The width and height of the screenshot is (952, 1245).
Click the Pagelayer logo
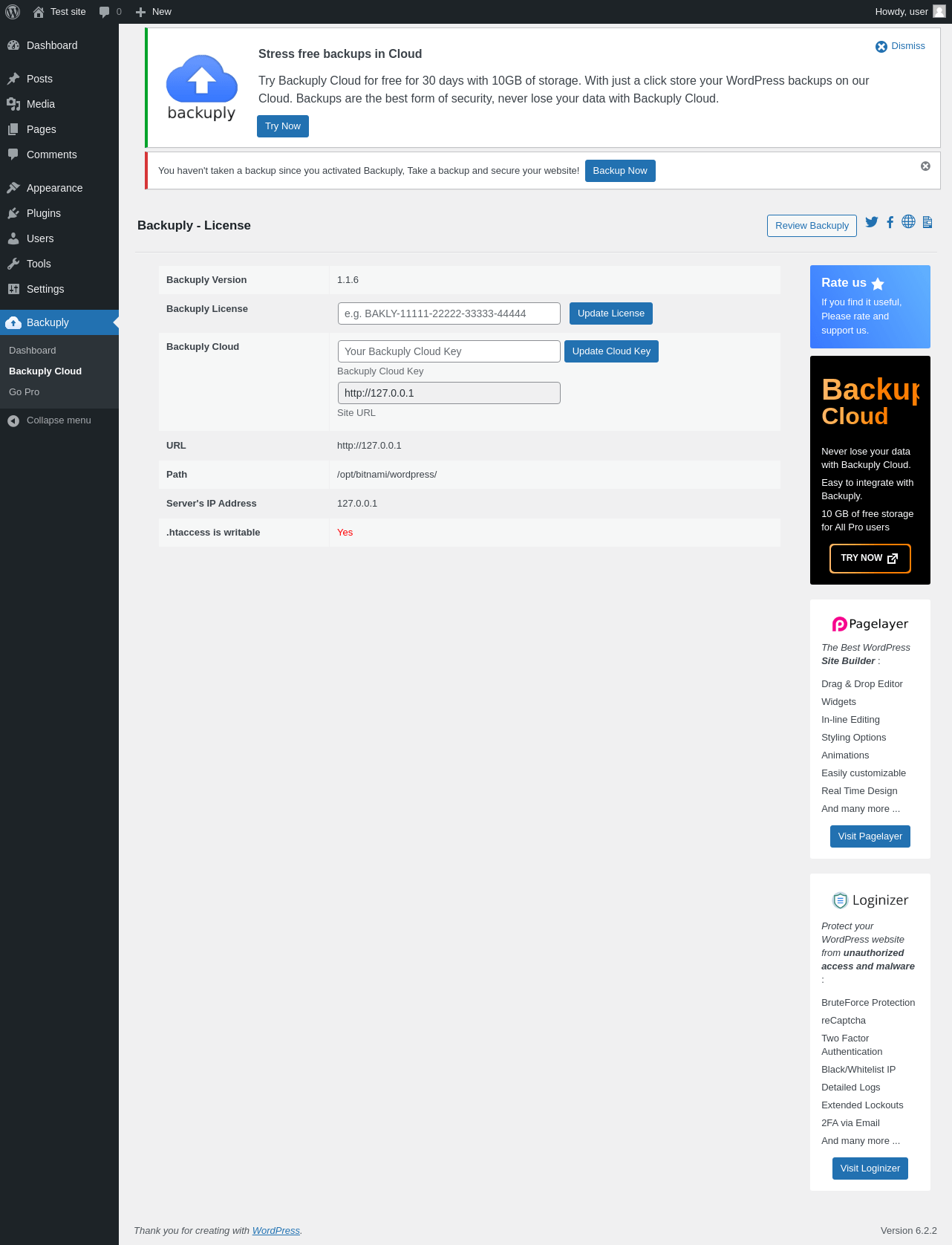[x=870, y=624]
